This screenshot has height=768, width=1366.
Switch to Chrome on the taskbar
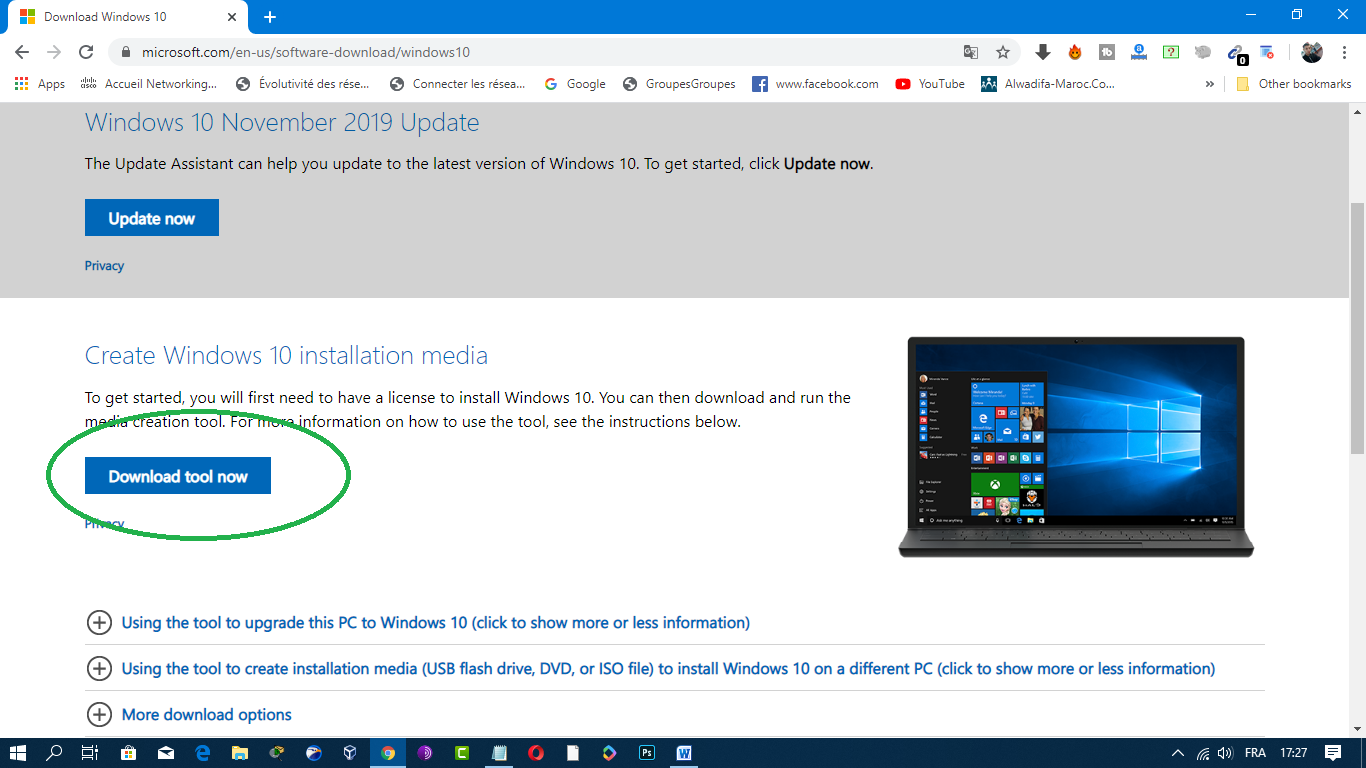[x=388, y=753]
